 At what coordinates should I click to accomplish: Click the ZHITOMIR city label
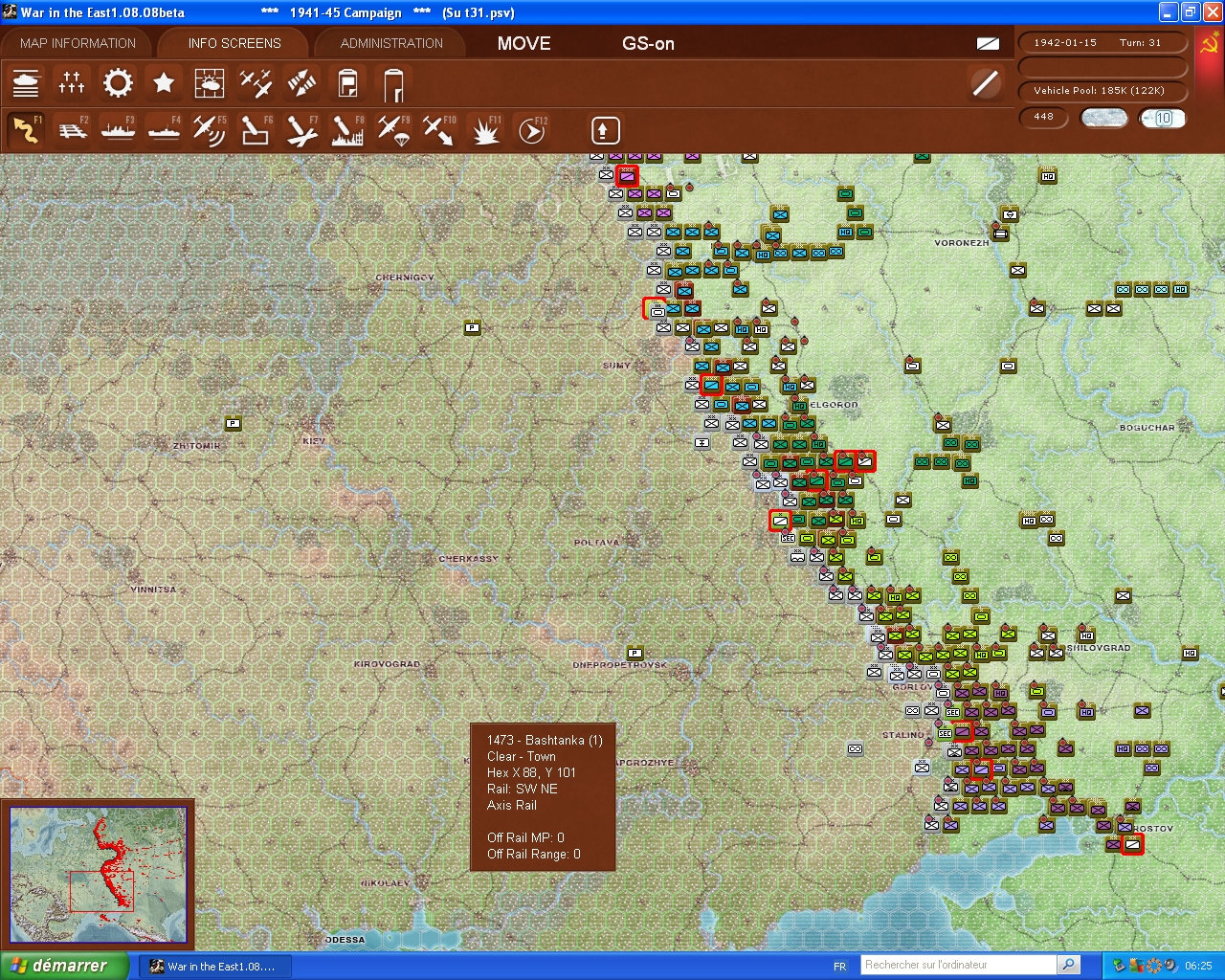pos(196,446)
